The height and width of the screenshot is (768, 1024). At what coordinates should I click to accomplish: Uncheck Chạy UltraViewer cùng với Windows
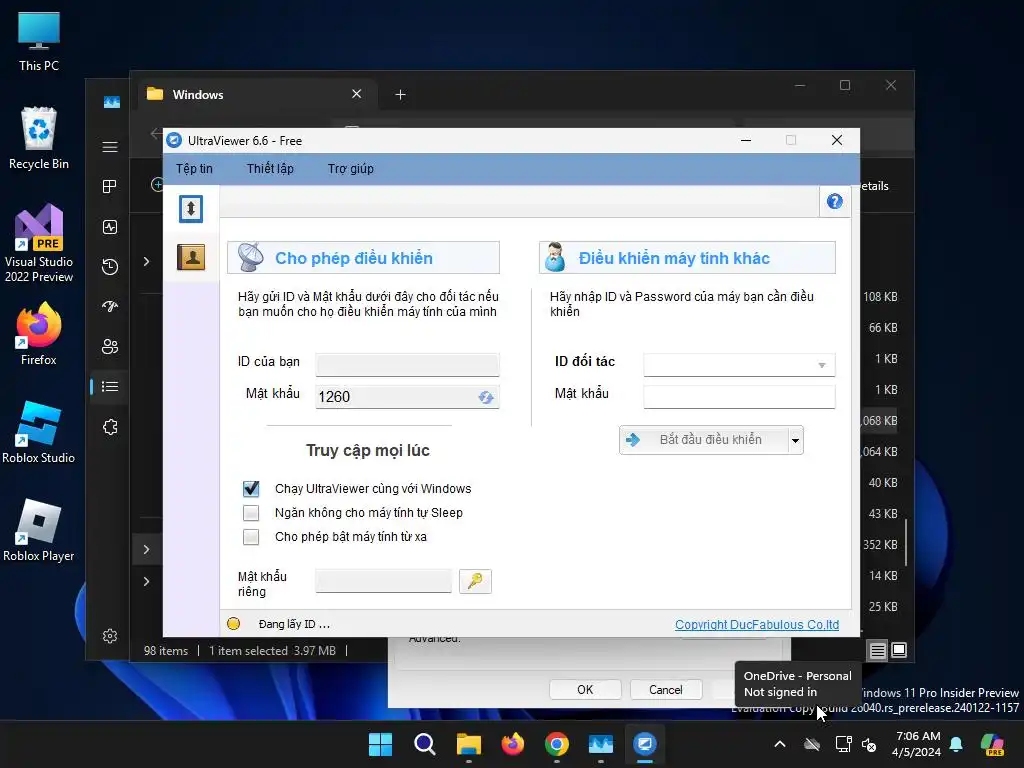pos(251,488)
